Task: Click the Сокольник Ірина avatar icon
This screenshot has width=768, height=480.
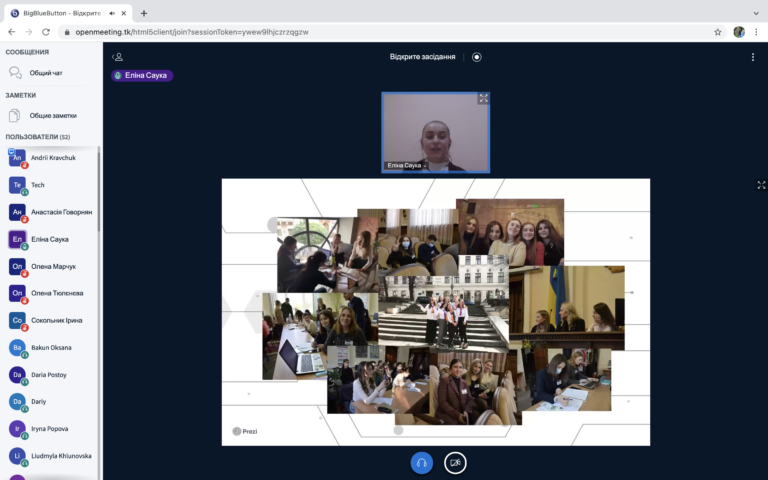Action: tap(17, 320)
